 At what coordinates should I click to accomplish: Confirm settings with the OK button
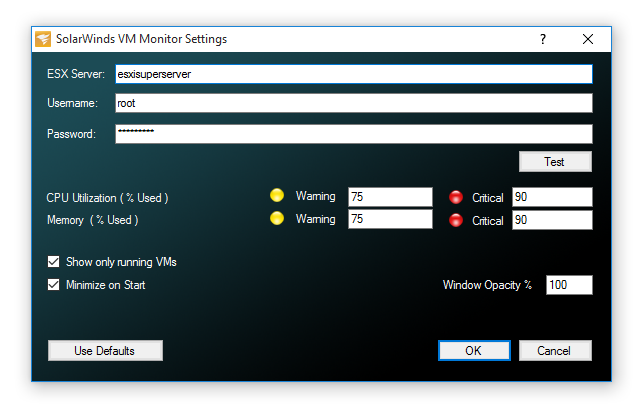coord(474,351)
